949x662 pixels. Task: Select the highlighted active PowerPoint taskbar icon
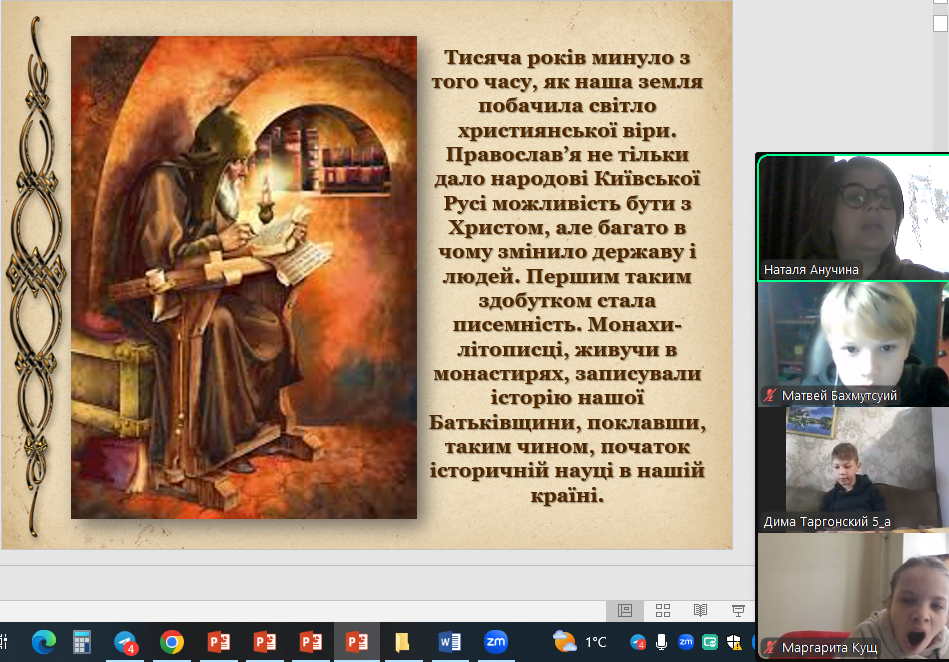(356, 641)
